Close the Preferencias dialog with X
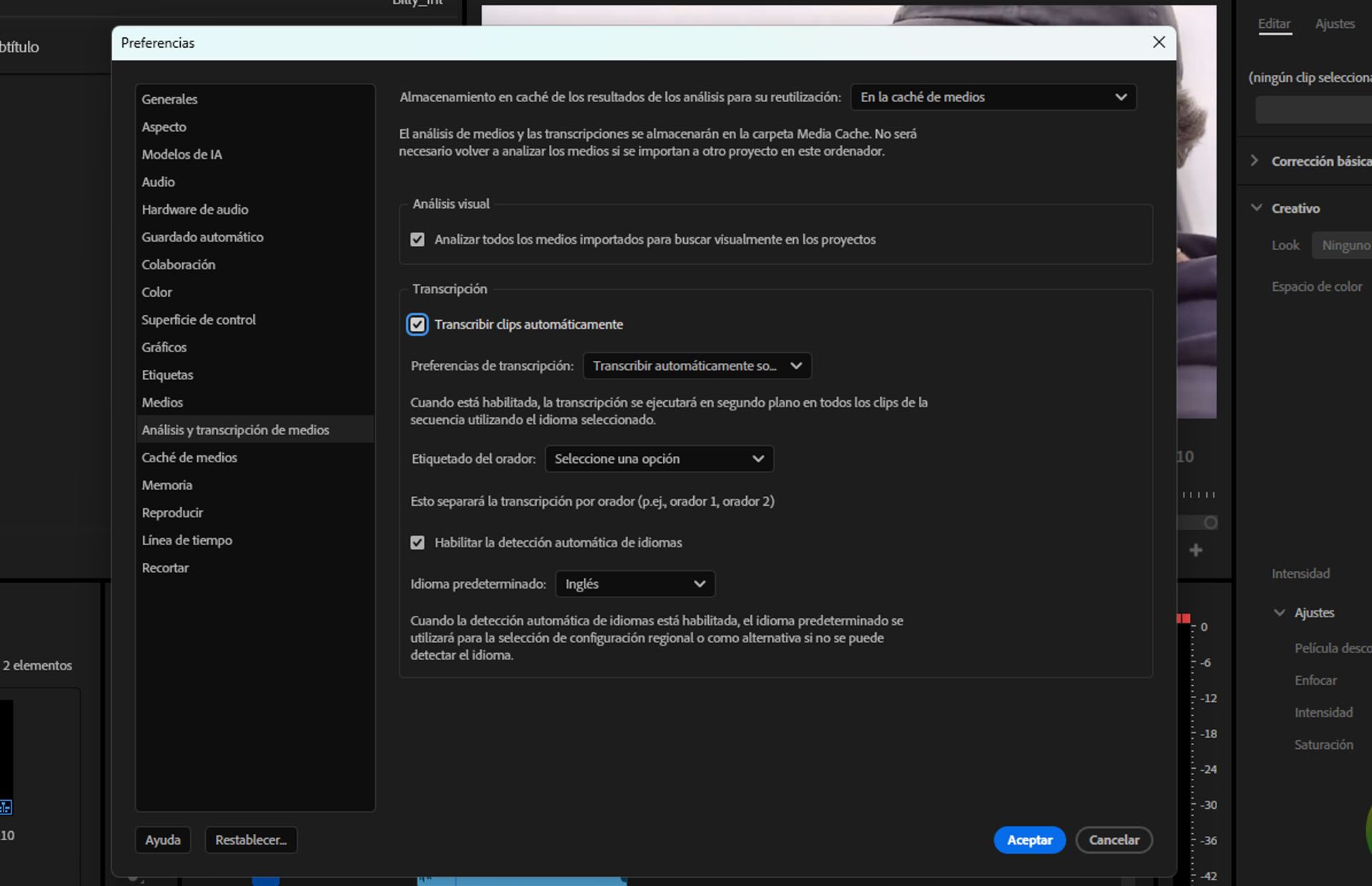Image resolution: width=1372 pixels, height=886 pixels. click(1158, 42)
